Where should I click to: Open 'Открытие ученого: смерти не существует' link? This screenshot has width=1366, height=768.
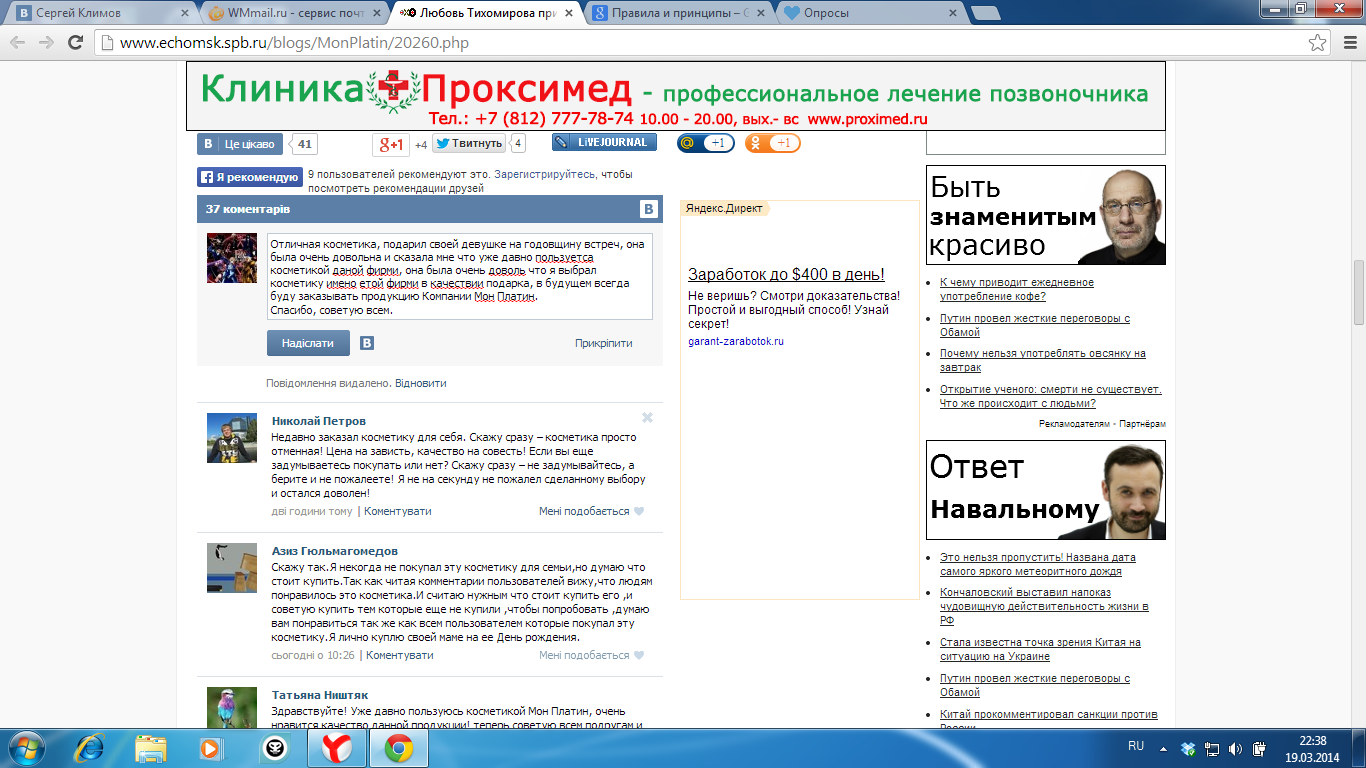pos(1051,396)
